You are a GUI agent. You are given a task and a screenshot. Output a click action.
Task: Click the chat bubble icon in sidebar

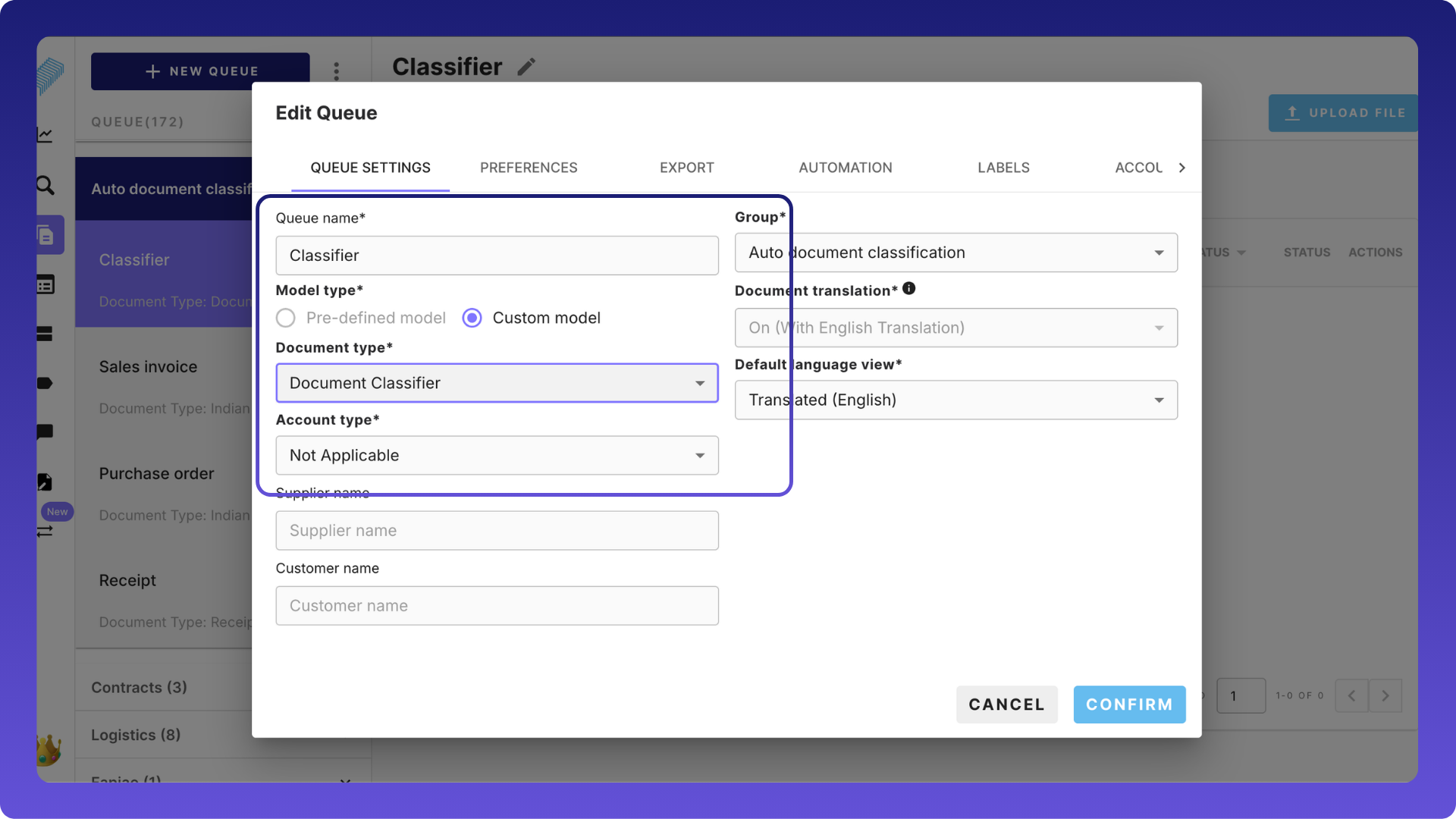point(45,432)
